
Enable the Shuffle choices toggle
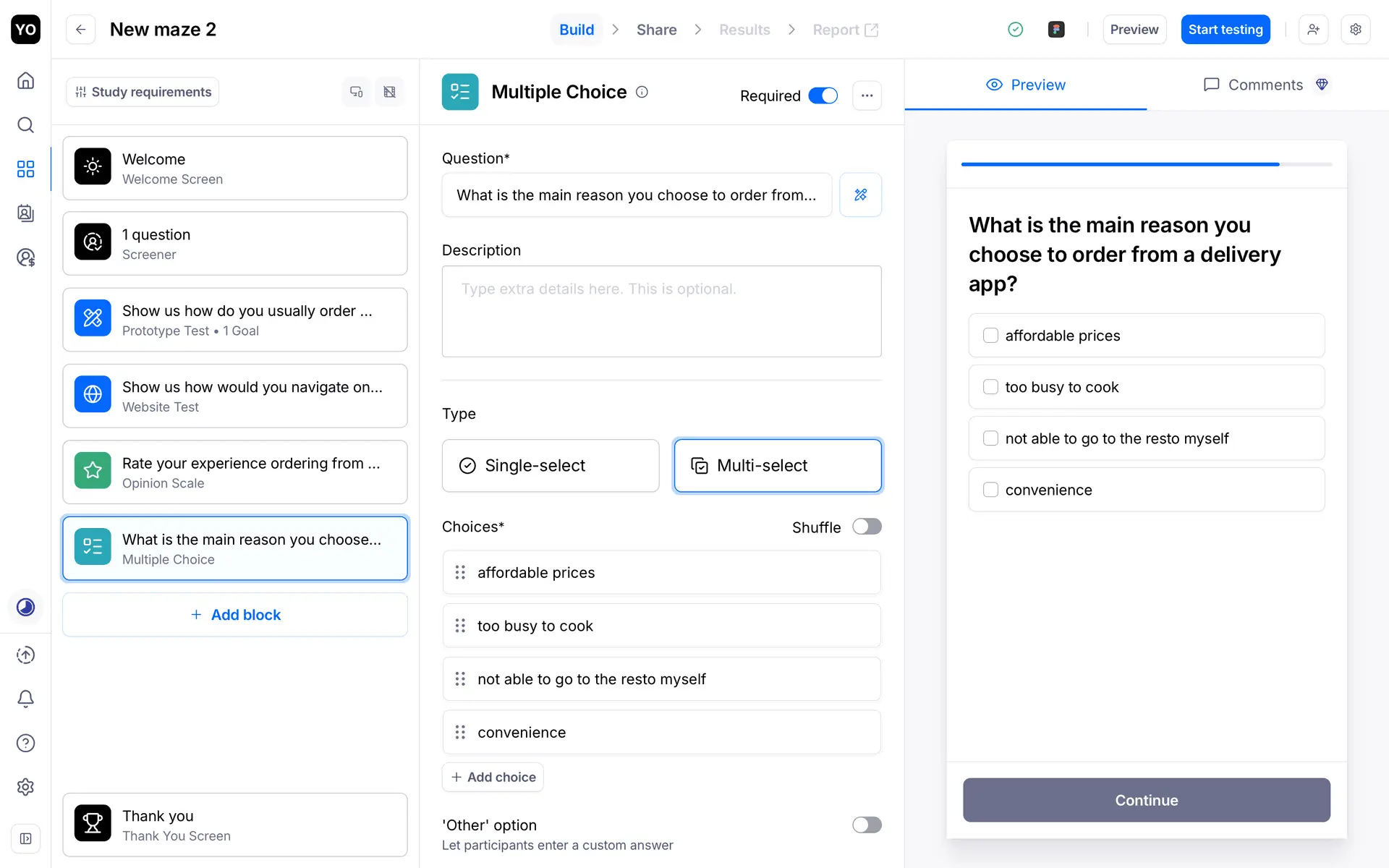tap(866, 527)
